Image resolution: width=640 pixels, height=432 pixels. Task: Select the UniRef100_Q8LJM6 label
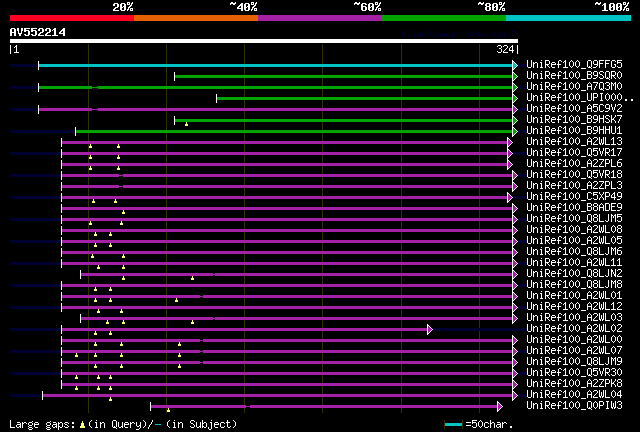click(x=574, y=252)
